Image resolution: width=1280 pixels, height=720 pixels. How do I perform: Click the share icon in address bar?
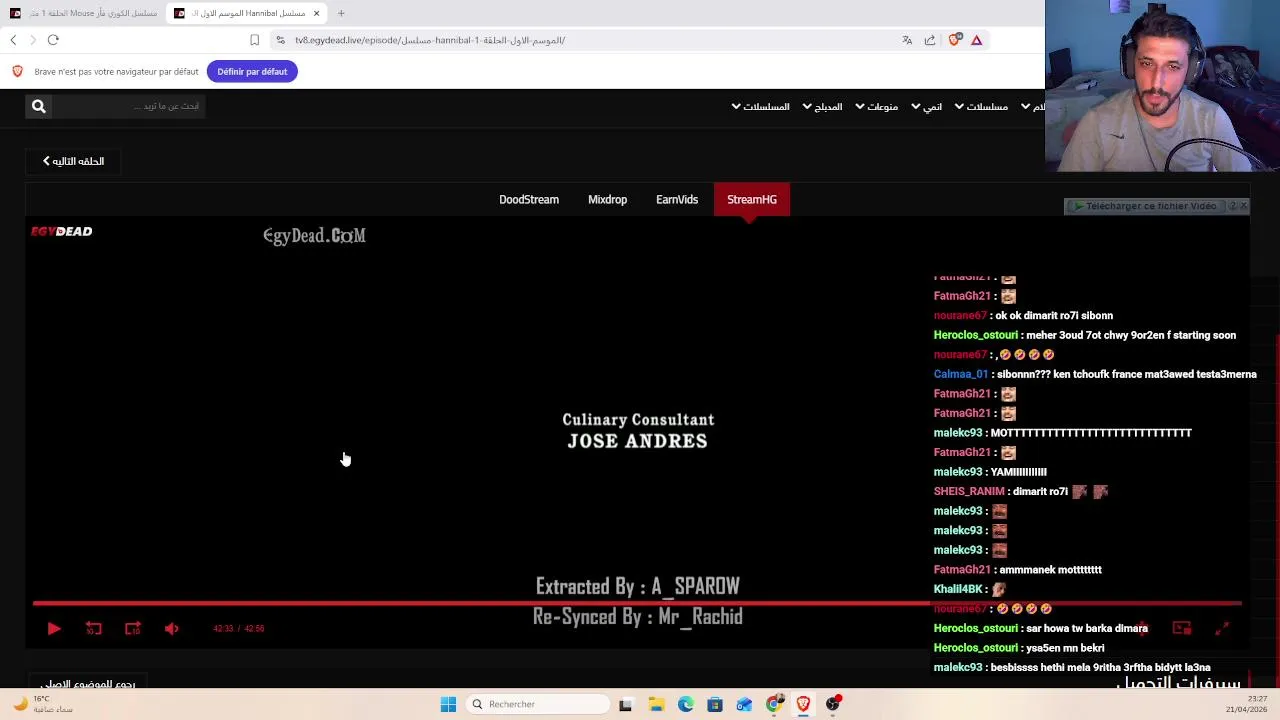click(x=930, y=40)
